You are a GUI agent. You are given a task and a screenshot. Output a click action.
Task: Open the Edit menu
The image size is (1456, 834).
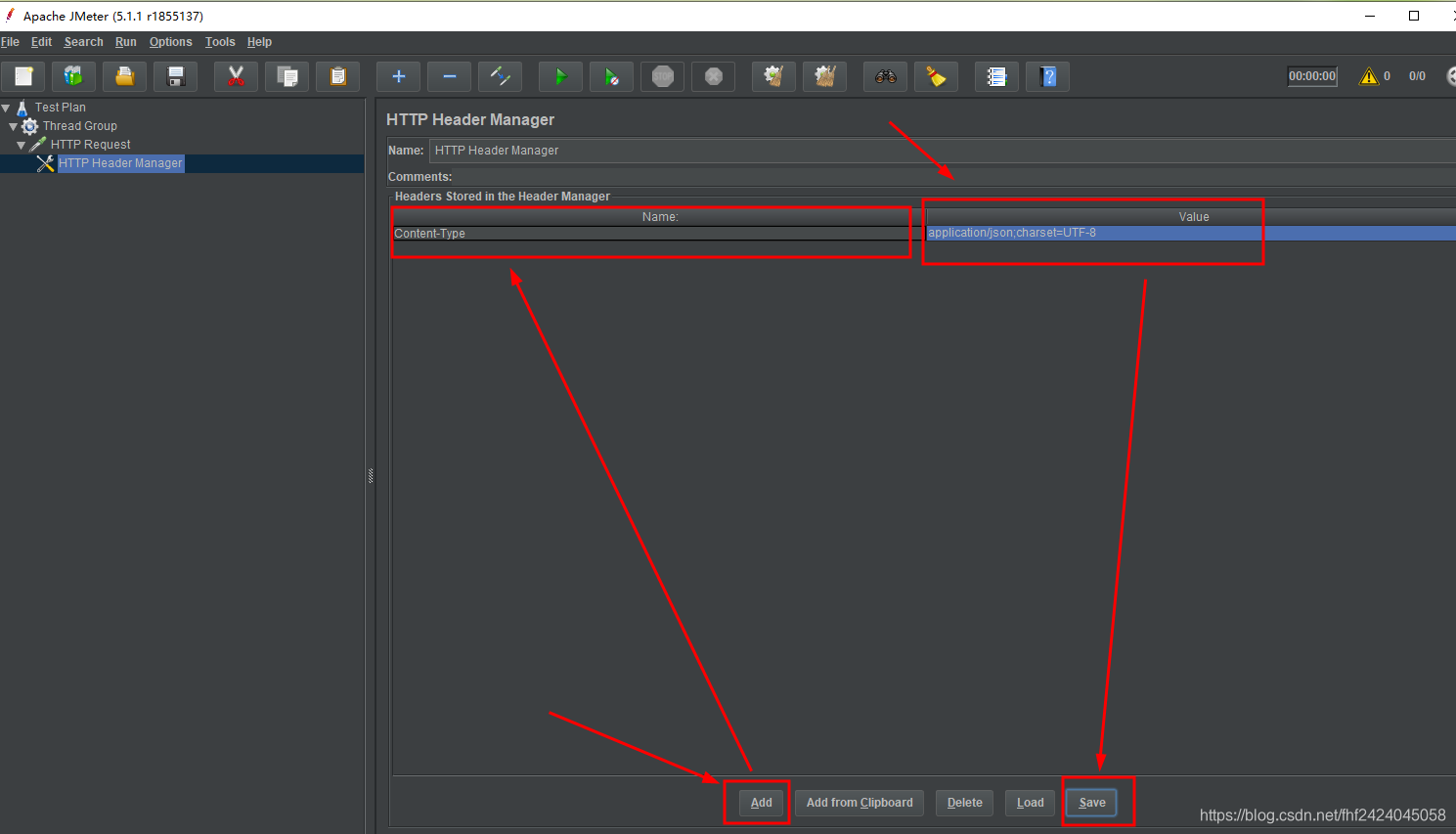click(x=41, y=42)
